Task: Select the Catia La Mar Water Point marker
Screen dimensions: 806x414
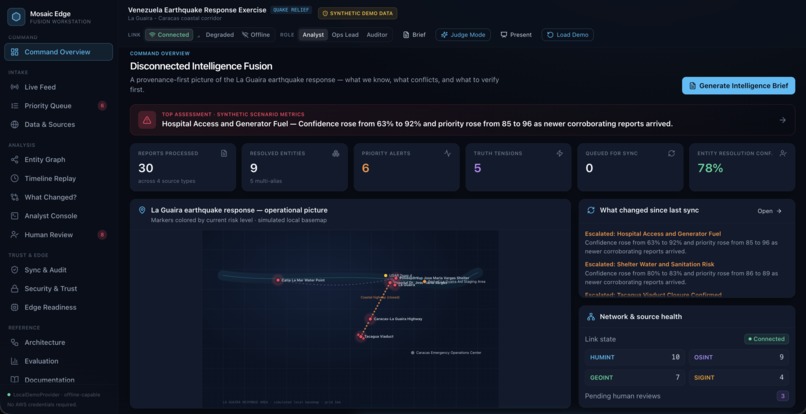Action: (278, 280)
